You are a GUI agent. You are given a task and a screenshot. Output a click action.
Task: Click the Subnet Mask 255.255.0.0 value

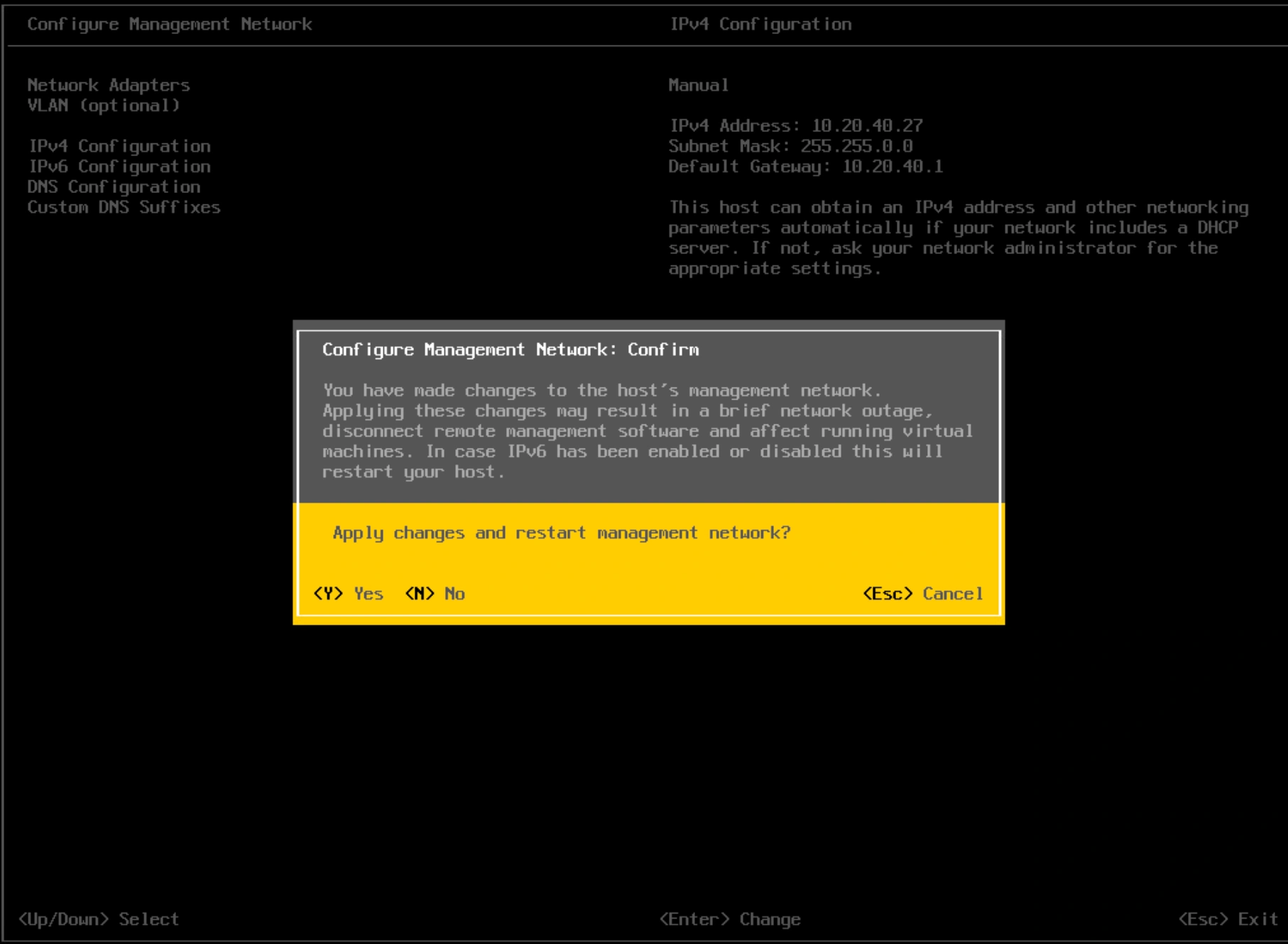tap(788, 147)
